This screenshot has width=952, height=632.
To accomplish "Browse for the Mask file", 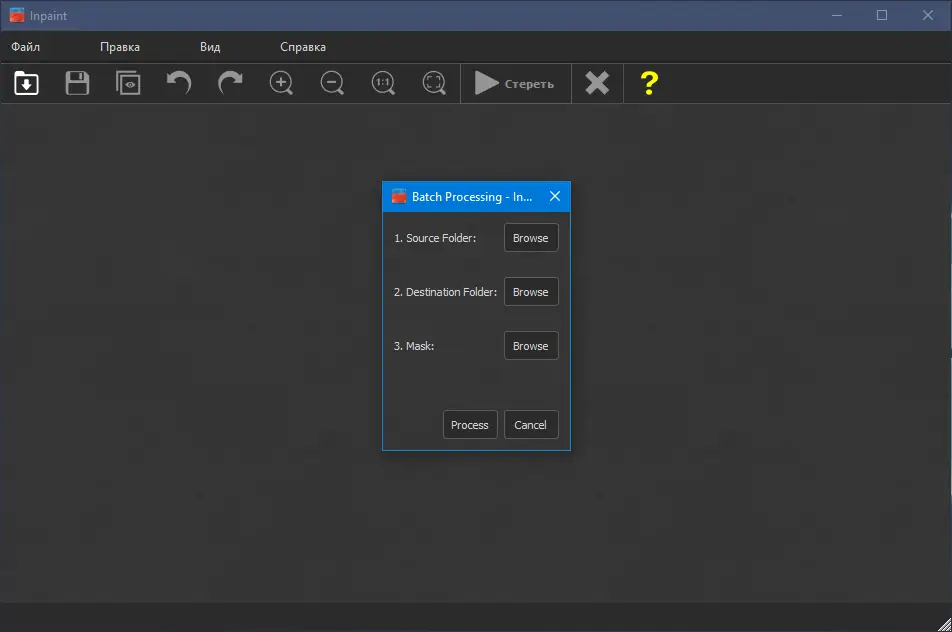I will coord(531,346).
